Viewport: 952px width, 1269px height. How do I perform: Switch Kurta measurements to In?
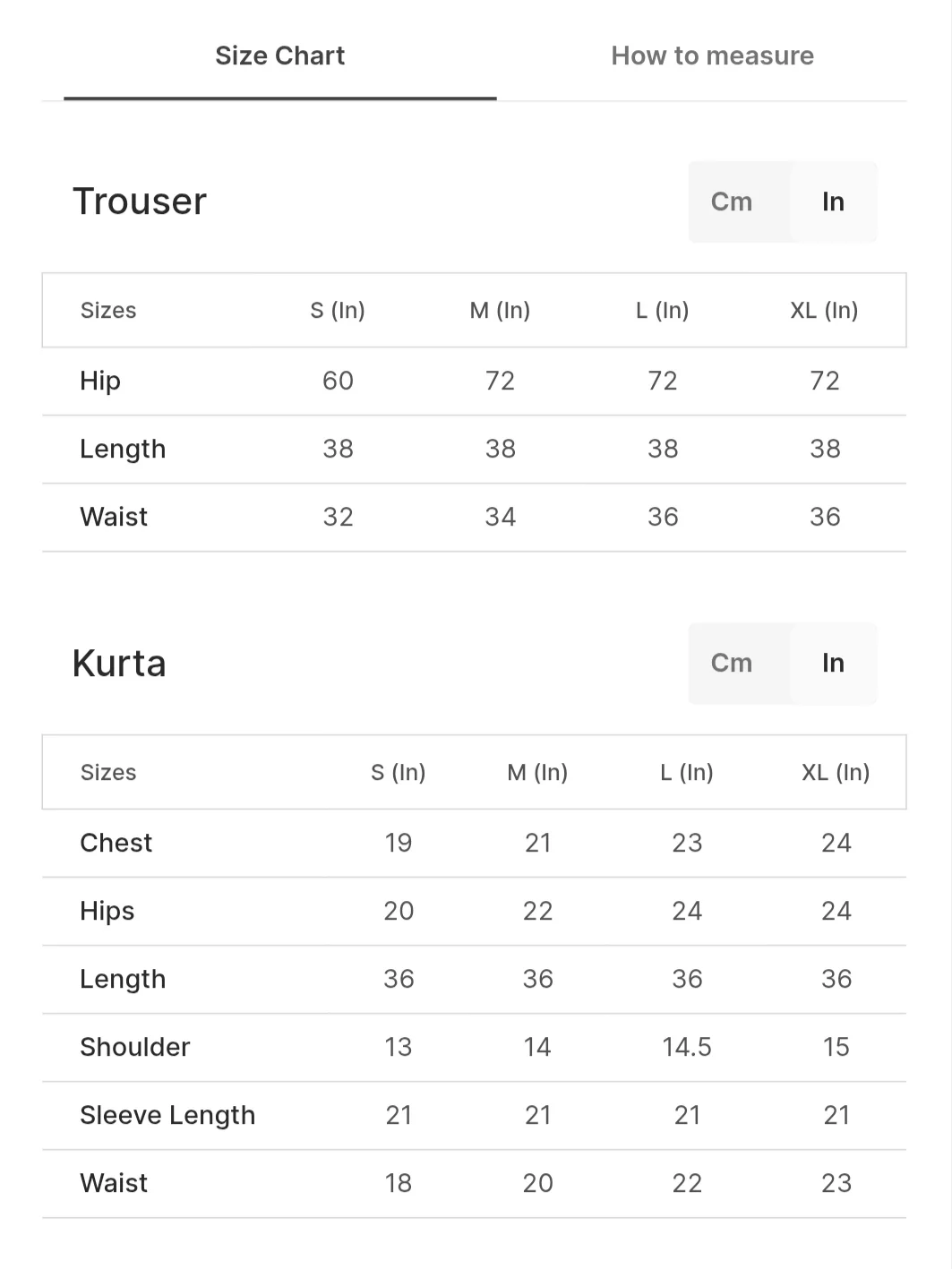[833, 663]
